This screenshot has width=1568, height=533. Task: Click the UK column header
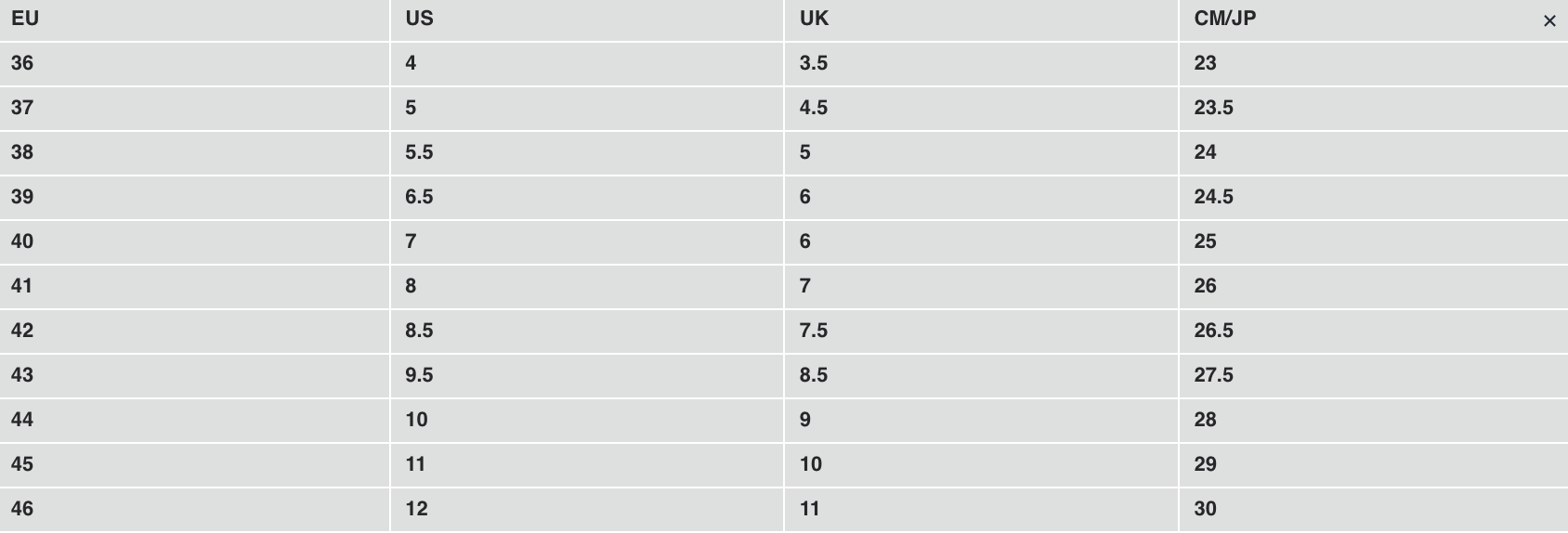814,19
